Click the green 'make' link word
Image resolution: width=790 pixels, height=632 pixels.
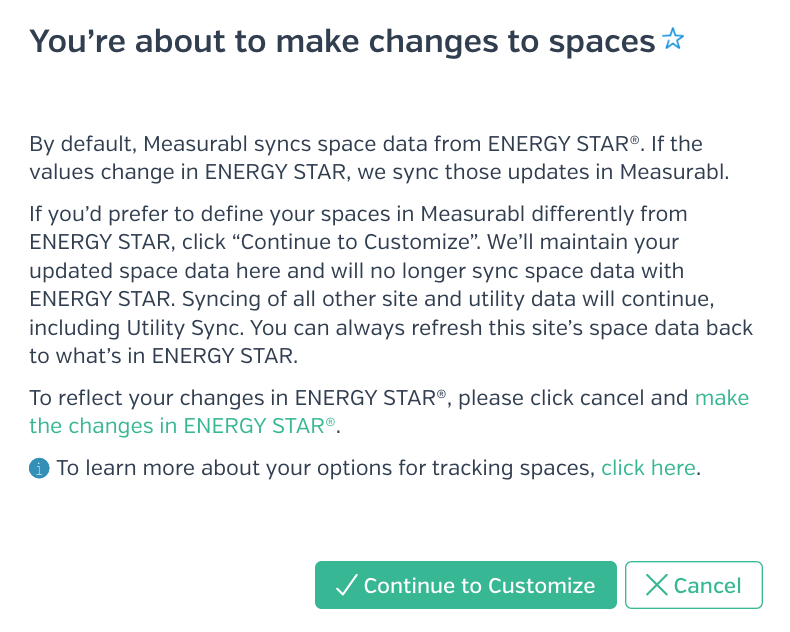click(x=722, y=398)
